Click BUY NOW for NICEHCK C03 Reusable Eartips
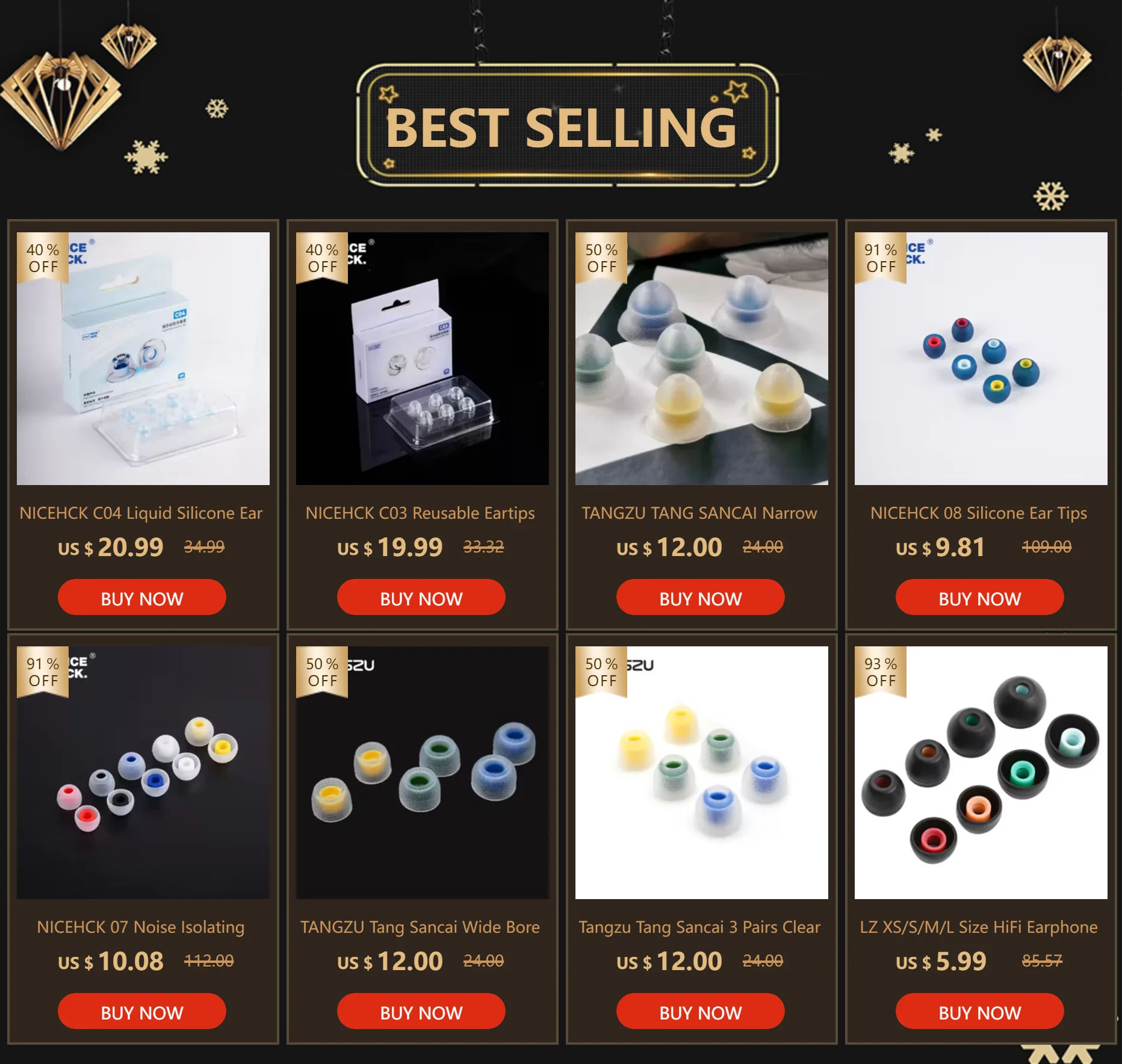1122x1064 pixels. pos(421,597)
